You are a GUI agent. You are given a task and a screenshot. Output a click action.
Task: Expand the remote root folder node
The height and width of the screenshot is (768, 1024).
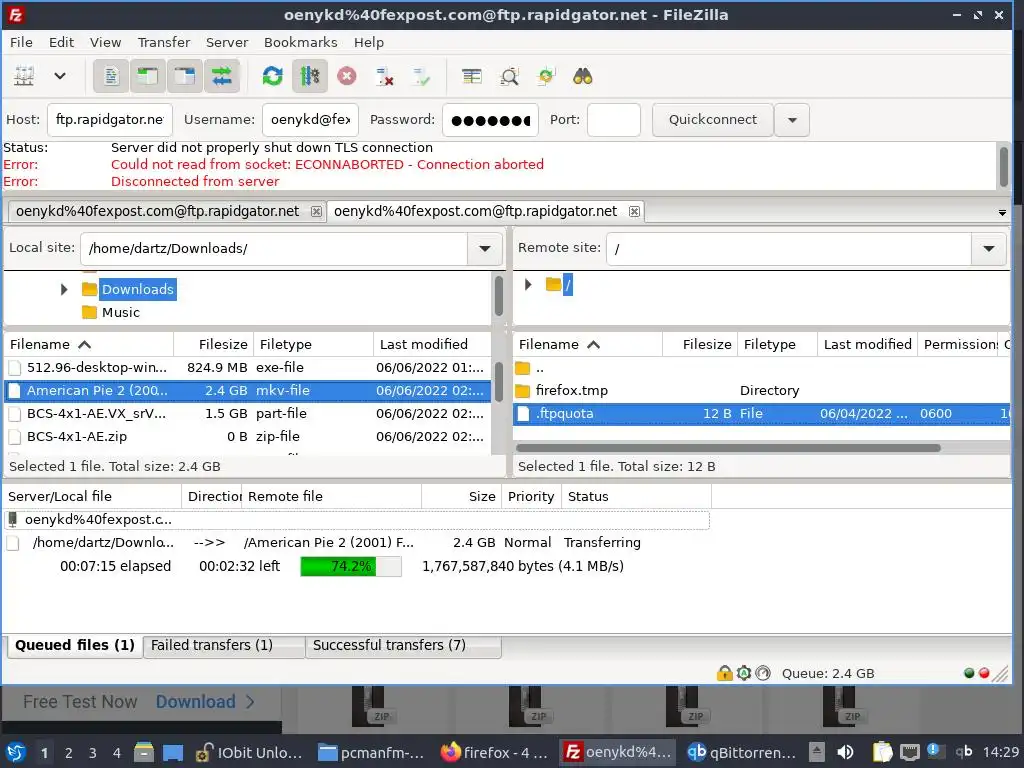528,285
